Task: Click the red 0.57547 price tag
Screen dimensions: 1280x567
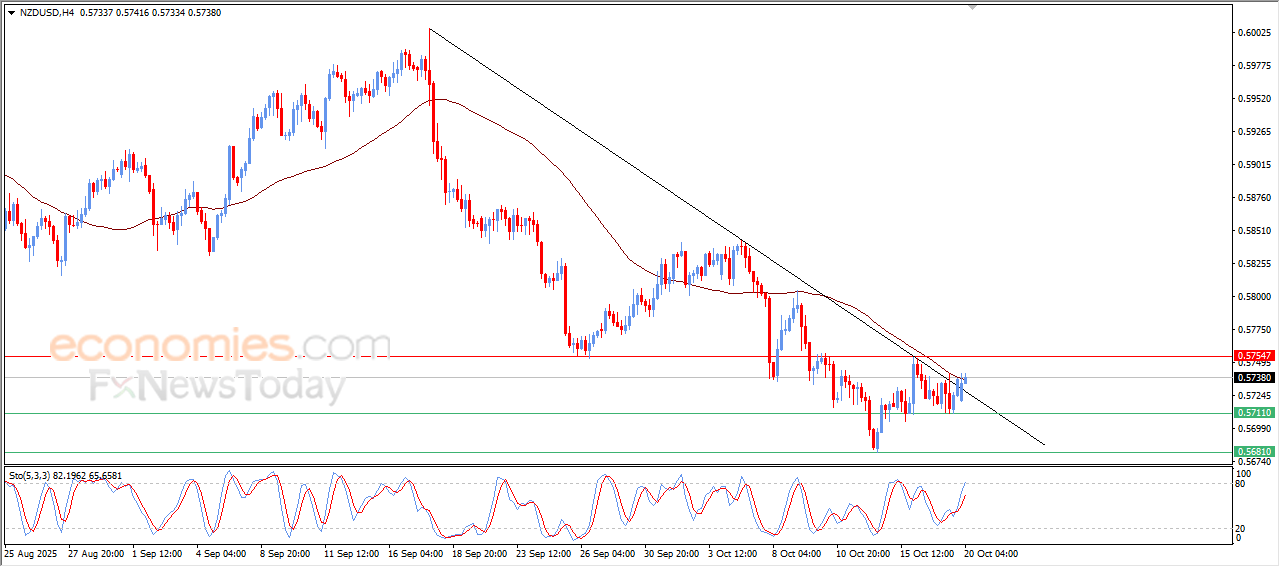Action: [1254, 356]
